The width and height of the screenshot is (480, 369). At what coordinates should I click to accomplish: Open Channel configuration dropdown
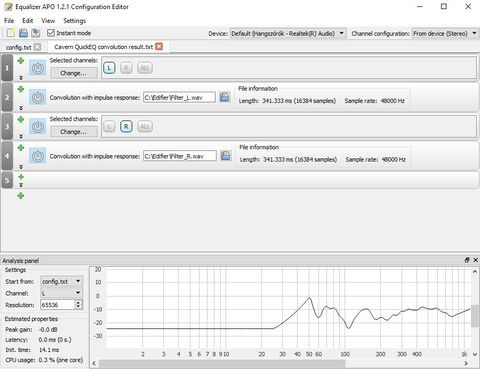(445, 33)
